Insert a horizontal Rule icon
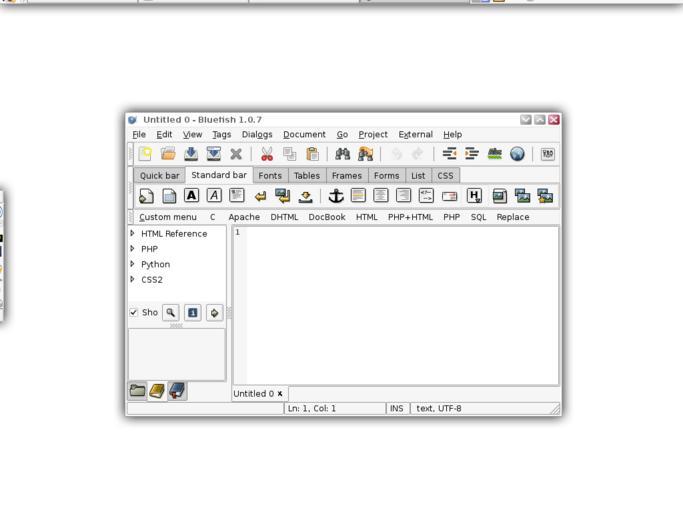The width and height of the screenshot is (683, 512). [x=358, y=195]
